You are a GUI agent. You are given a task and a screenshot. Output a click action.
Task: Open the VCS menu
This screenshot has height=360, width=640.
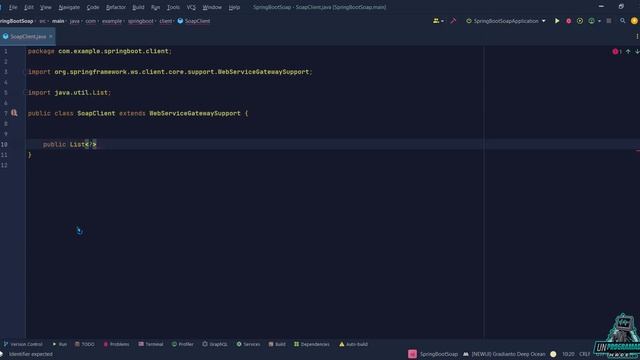[x=191, y=7]
